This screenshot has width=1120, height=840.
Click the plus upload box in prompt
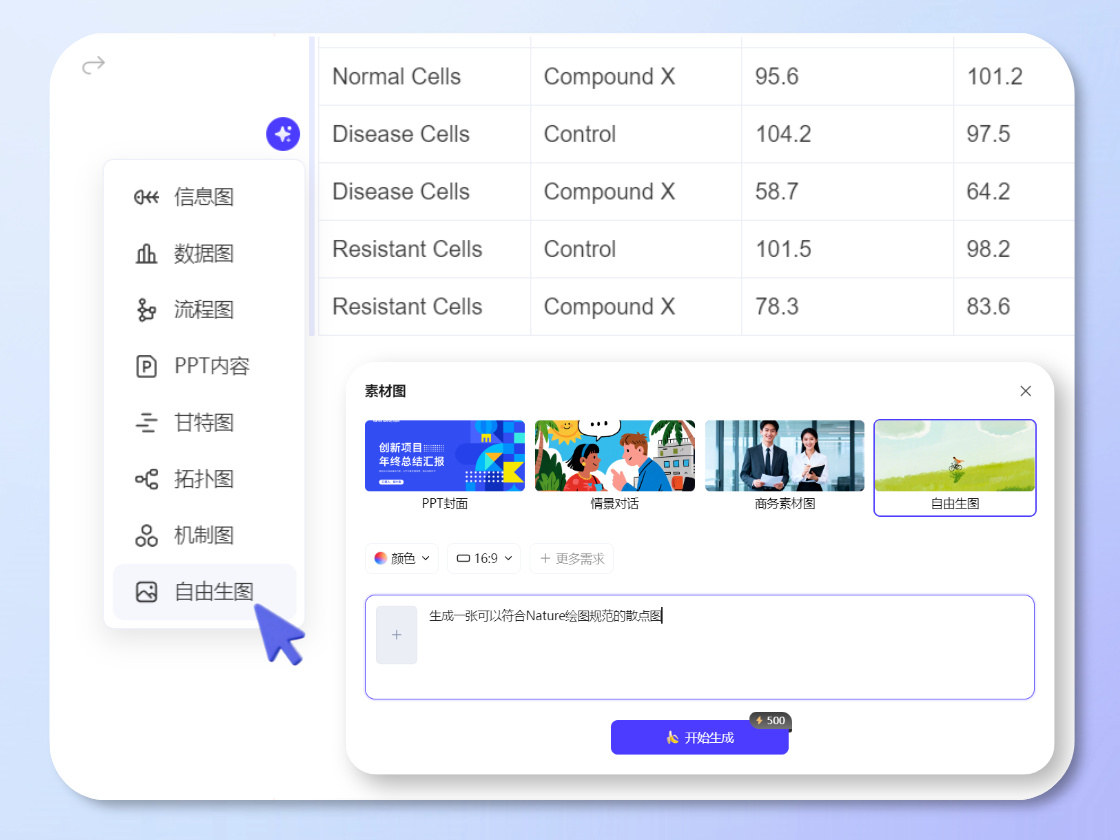[397, 635]
